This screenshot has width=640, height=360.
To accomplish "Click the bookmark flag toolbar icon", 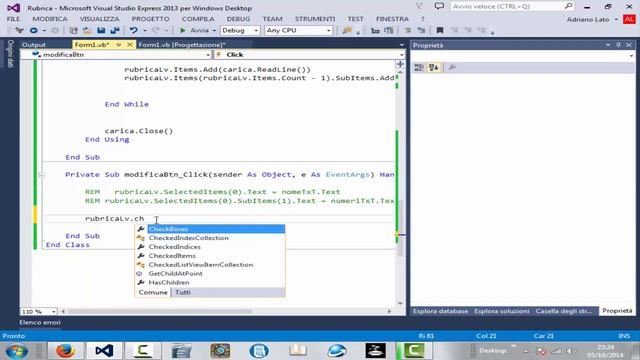I will (440, 30).
